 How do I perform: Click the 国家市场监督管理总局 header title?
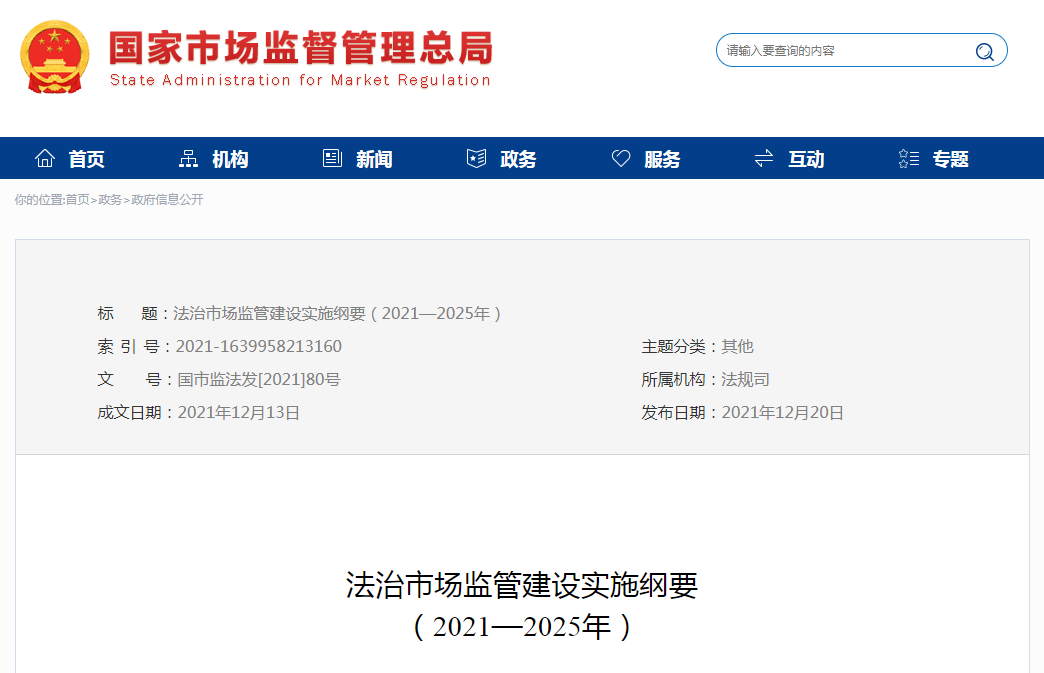(299, 48)
